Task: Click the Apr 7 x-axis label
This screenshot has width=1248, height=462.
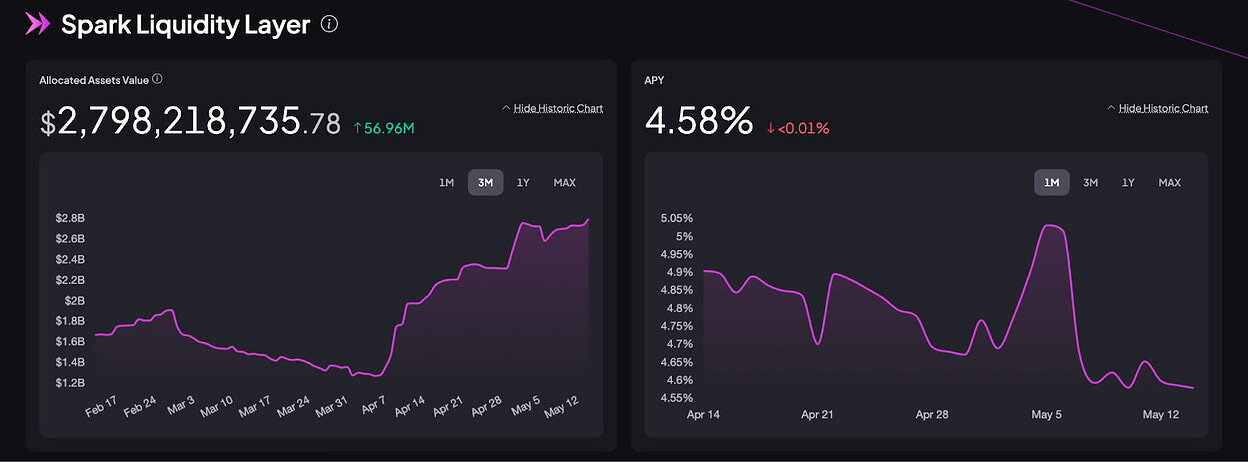Action: (x=372, y=407)
